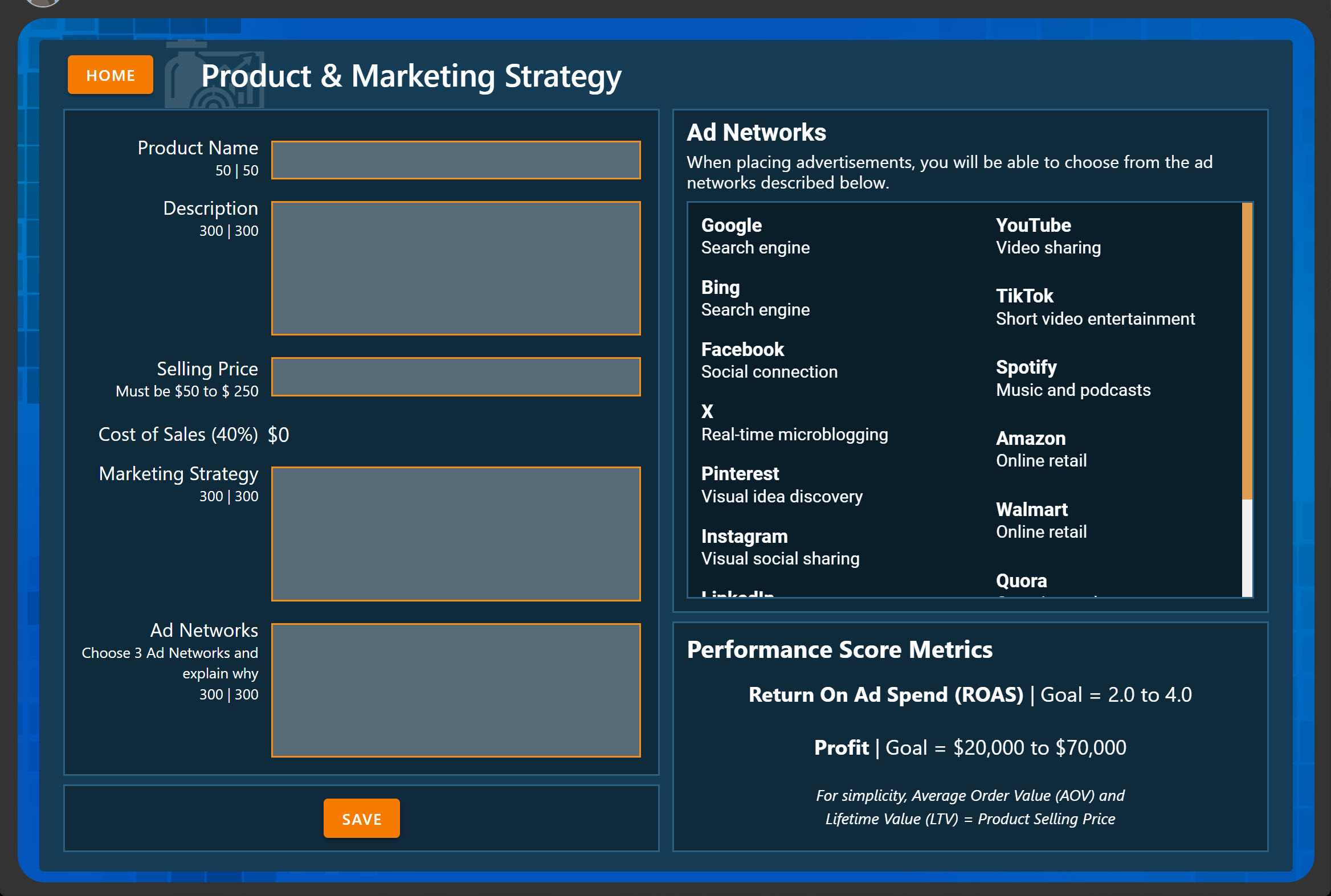Click inside the Description text area
This screenshot has width=1331, height=896.
pyautogui.click(x=455, y=268)
